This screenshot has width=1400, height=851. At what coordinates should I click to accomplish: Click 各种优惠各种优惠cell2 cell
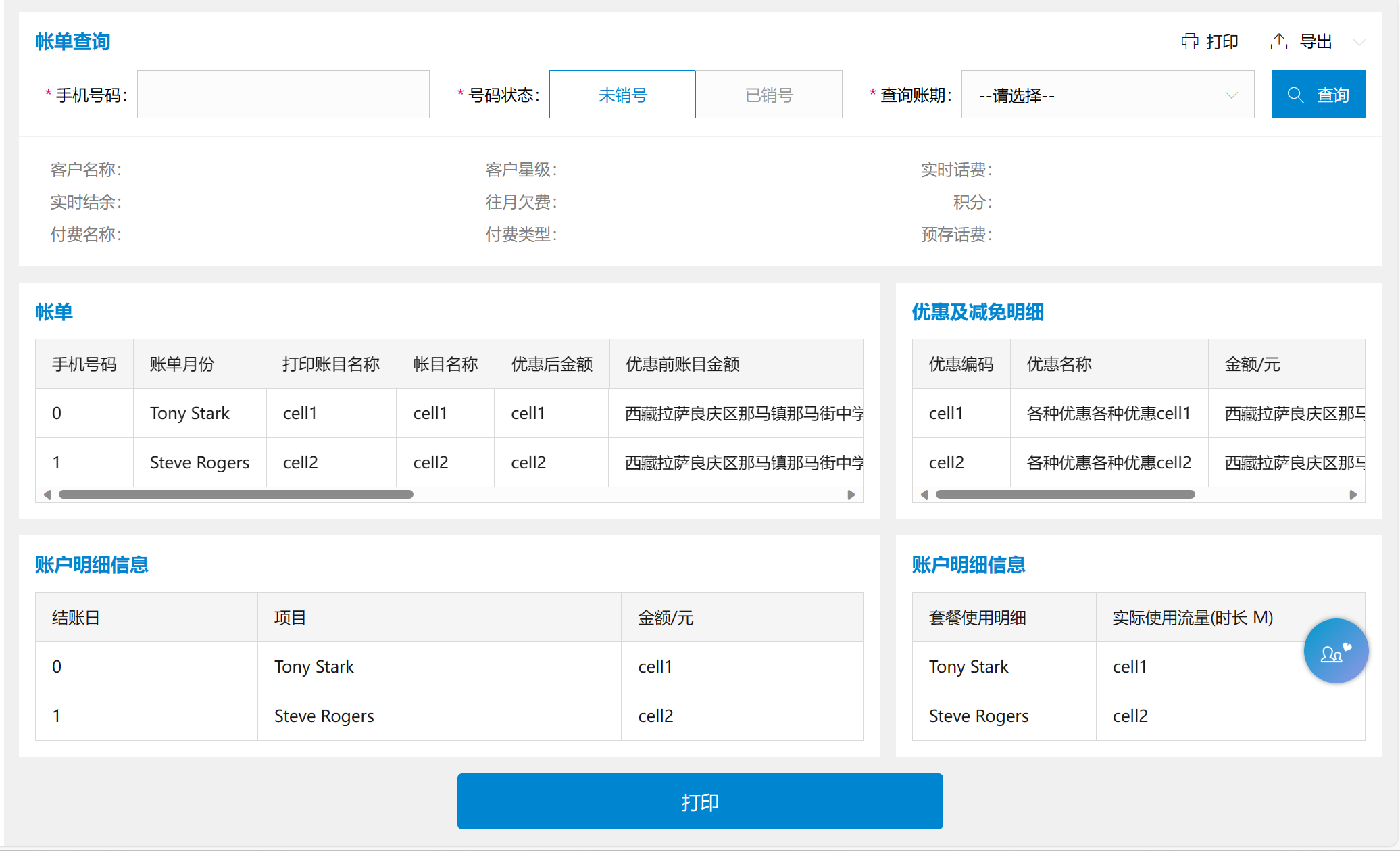click(x=1109, y=462)
